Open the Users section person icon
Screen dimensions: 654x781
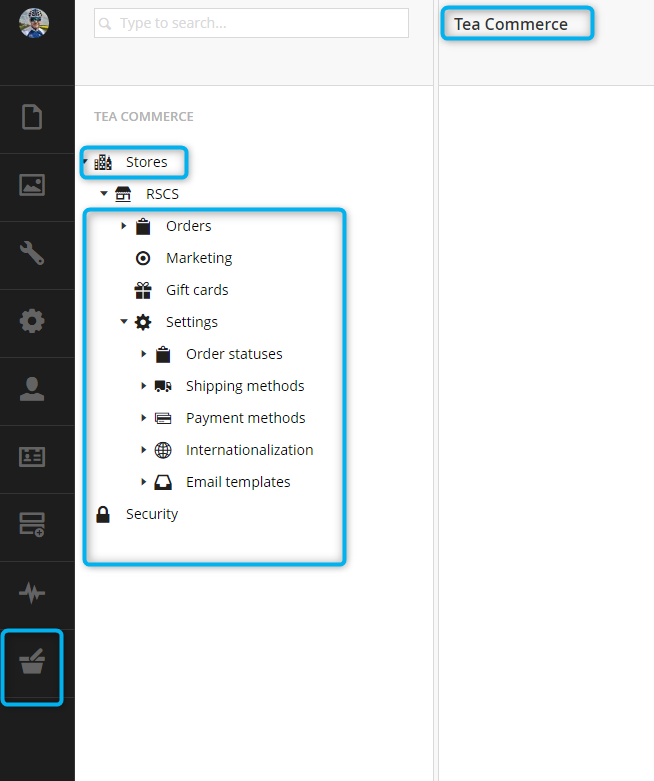(32, 389)
